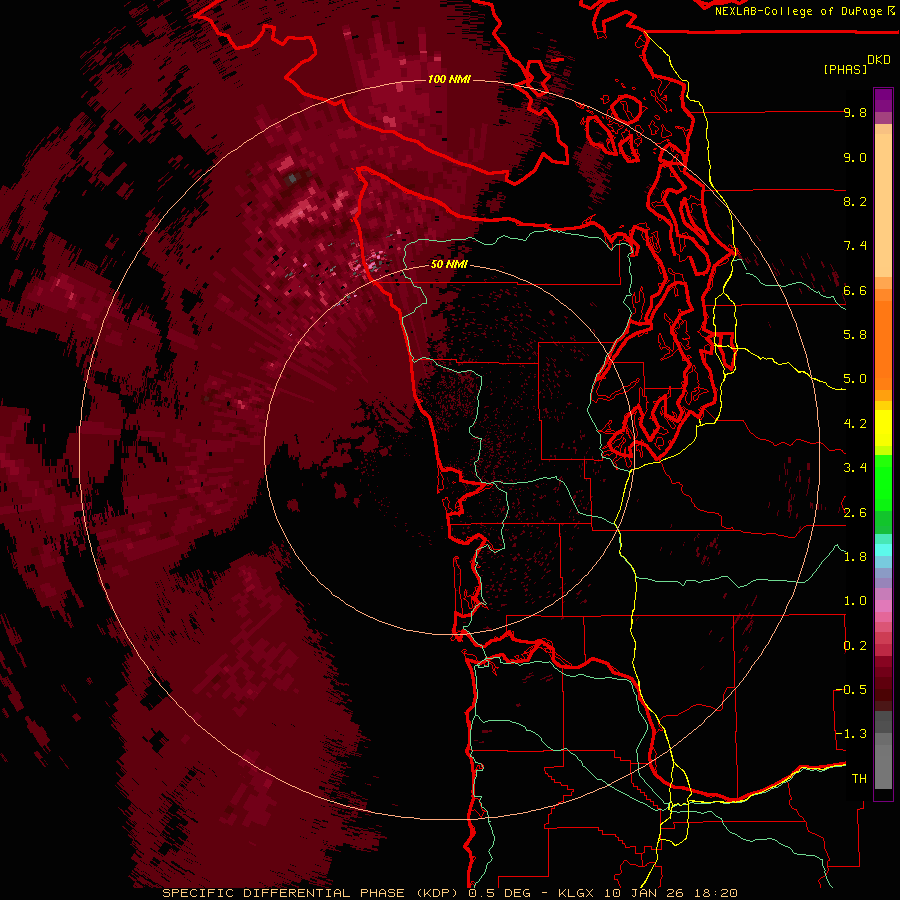Click the 100 NMI range ring label
The image size is (900, 900).
pyautogui.click(x=449, y=79)
